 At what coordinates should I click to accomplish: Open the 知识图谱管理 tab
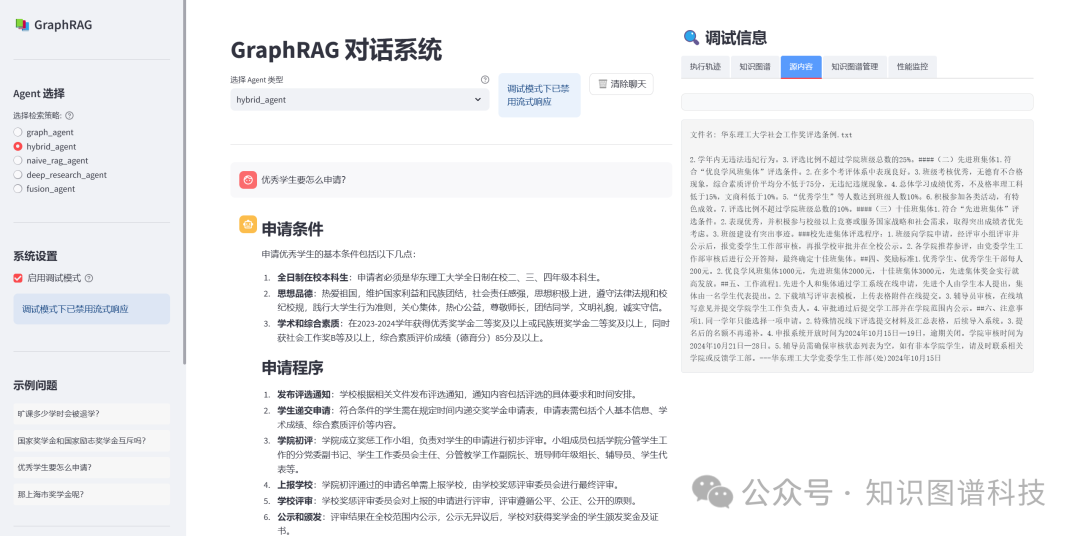coord(854,67)
